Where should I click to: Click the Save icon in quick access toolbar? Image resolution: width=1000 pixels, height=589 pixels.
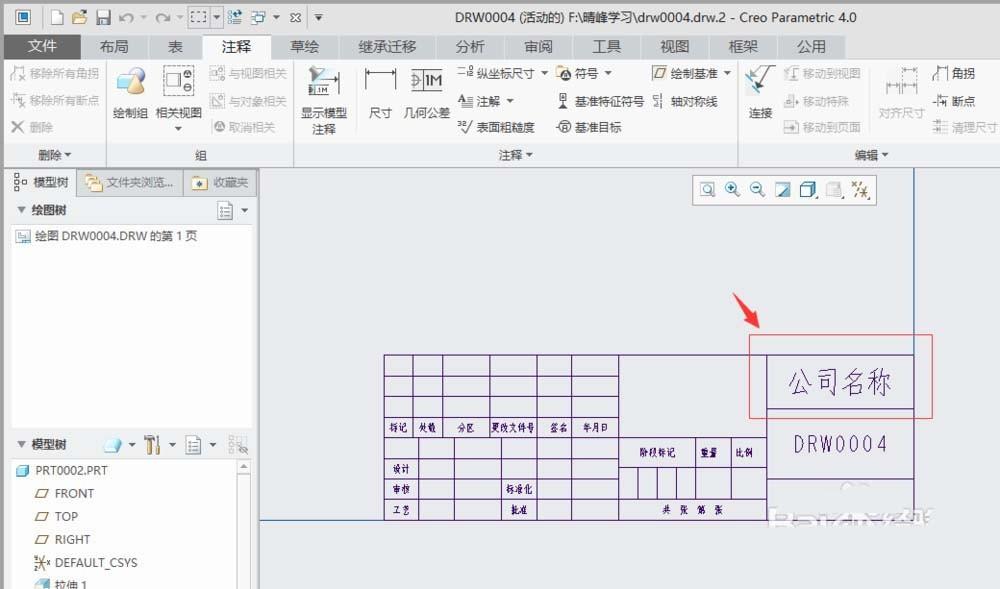105,16
